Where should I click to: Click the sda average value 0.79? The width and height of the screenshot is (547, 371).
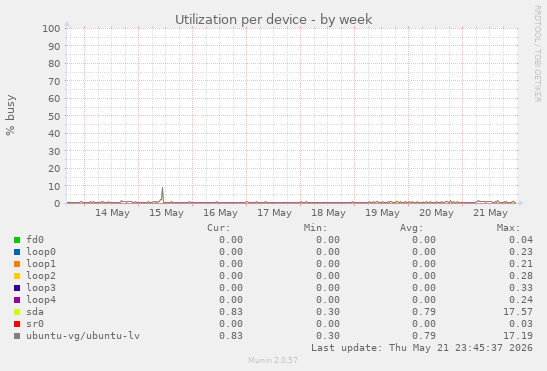point(424,312)
